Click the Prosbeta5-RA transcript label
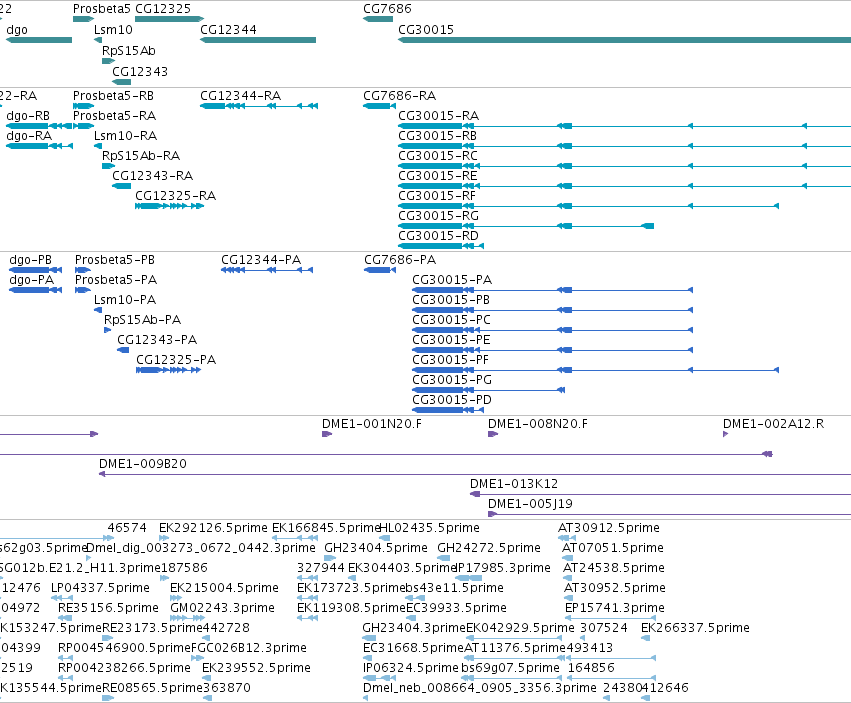The width and height of the screenshot is (851, 703). pos(114,116)
